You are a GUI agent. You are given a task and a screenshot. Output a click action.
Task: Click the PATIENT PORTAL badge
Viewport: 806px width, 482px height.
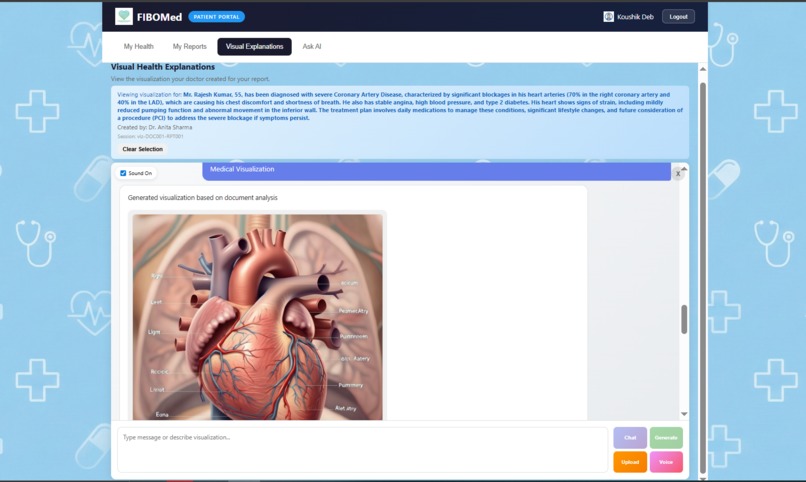(x=216, y=17)
